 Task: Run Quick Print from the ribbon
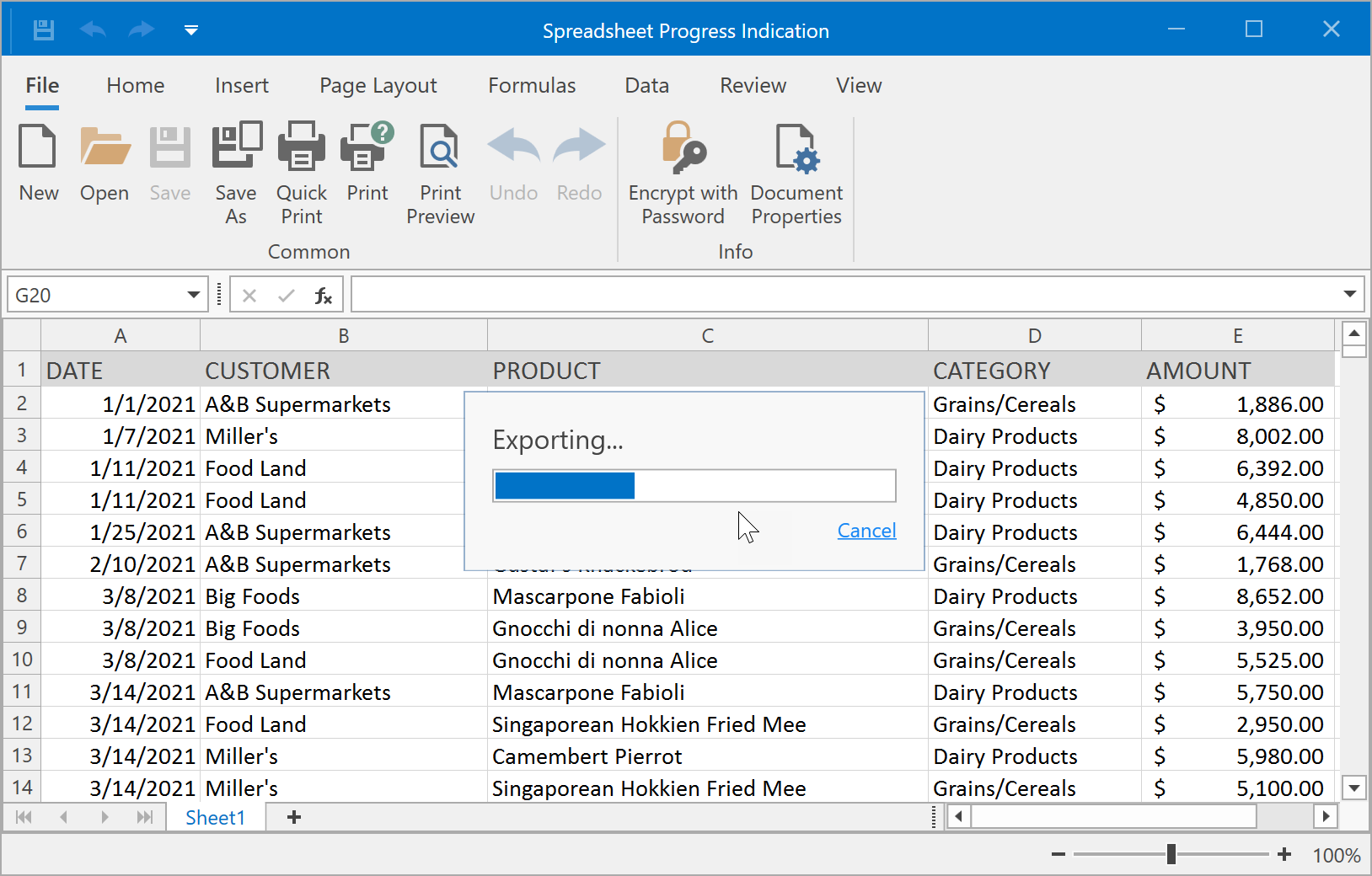[302, 147]
